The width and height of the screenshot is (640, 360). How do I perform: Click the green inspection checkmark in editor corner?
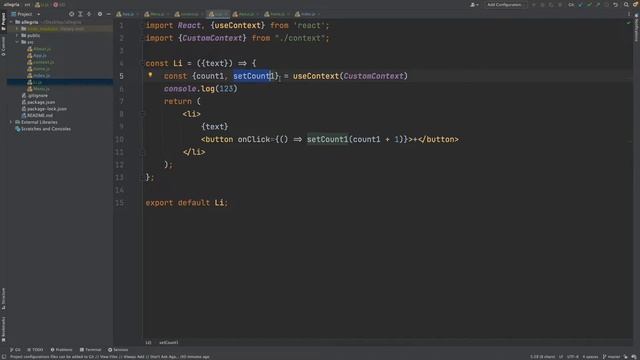click(628, 23)
